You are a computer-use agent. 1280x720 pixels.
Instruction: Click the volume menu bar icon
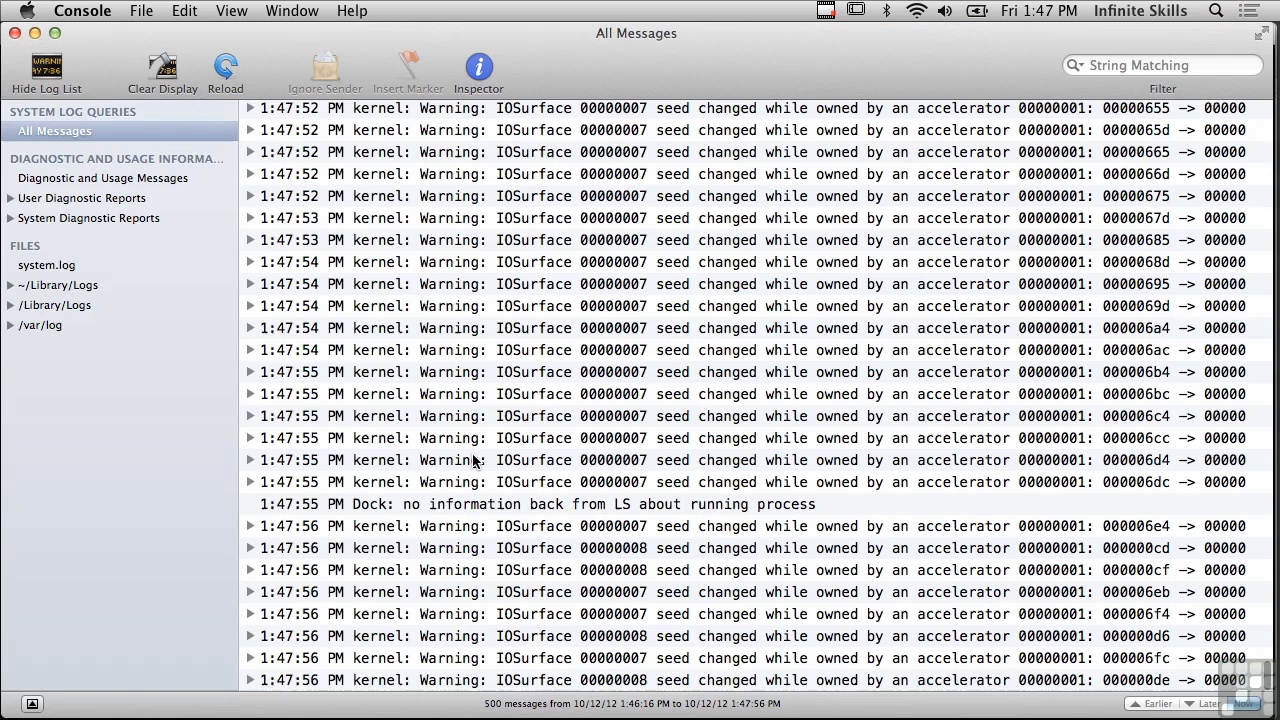click(945, 11)
